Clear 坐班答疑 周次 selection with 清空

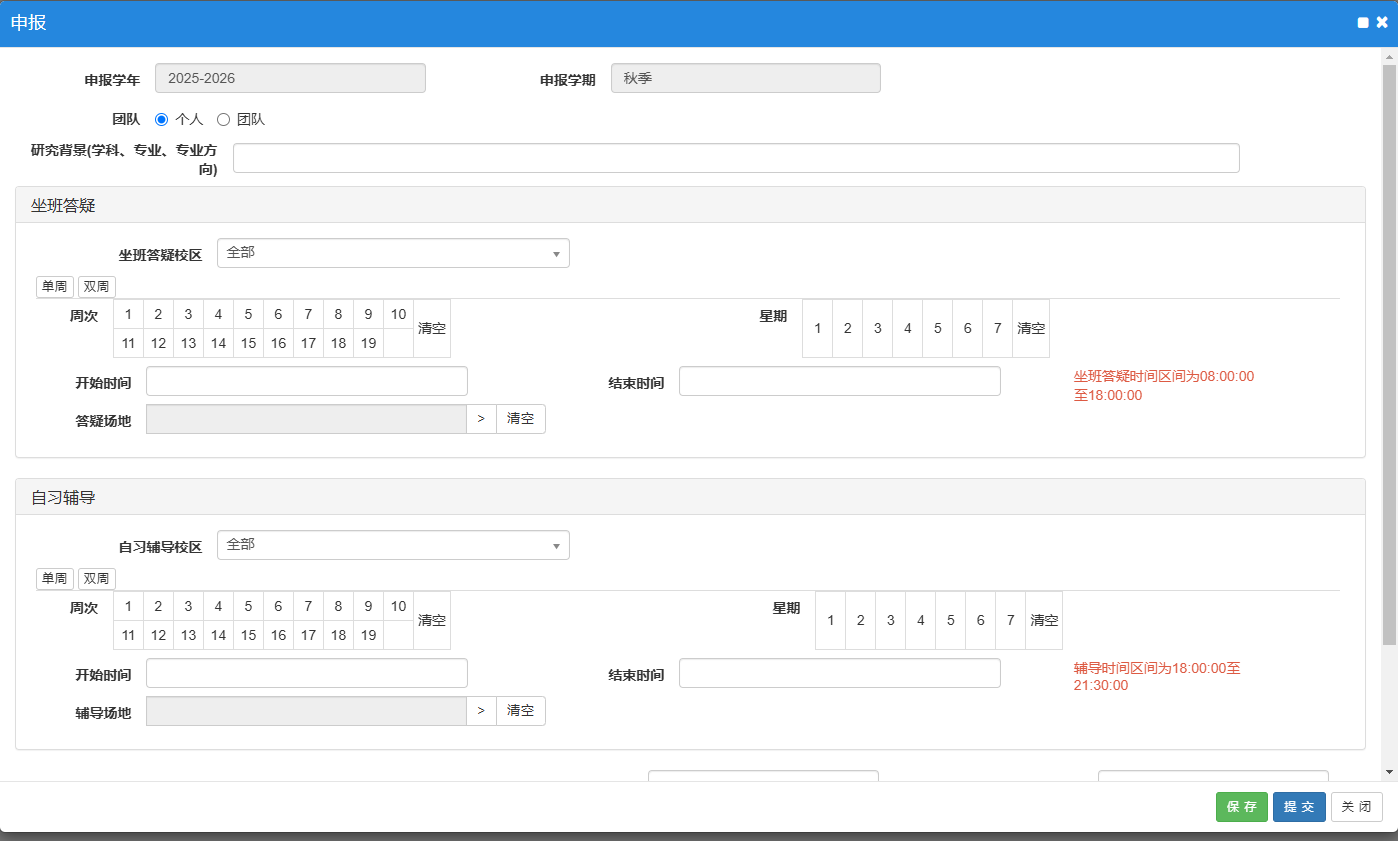pyautogui.click(x=432, y=328)
